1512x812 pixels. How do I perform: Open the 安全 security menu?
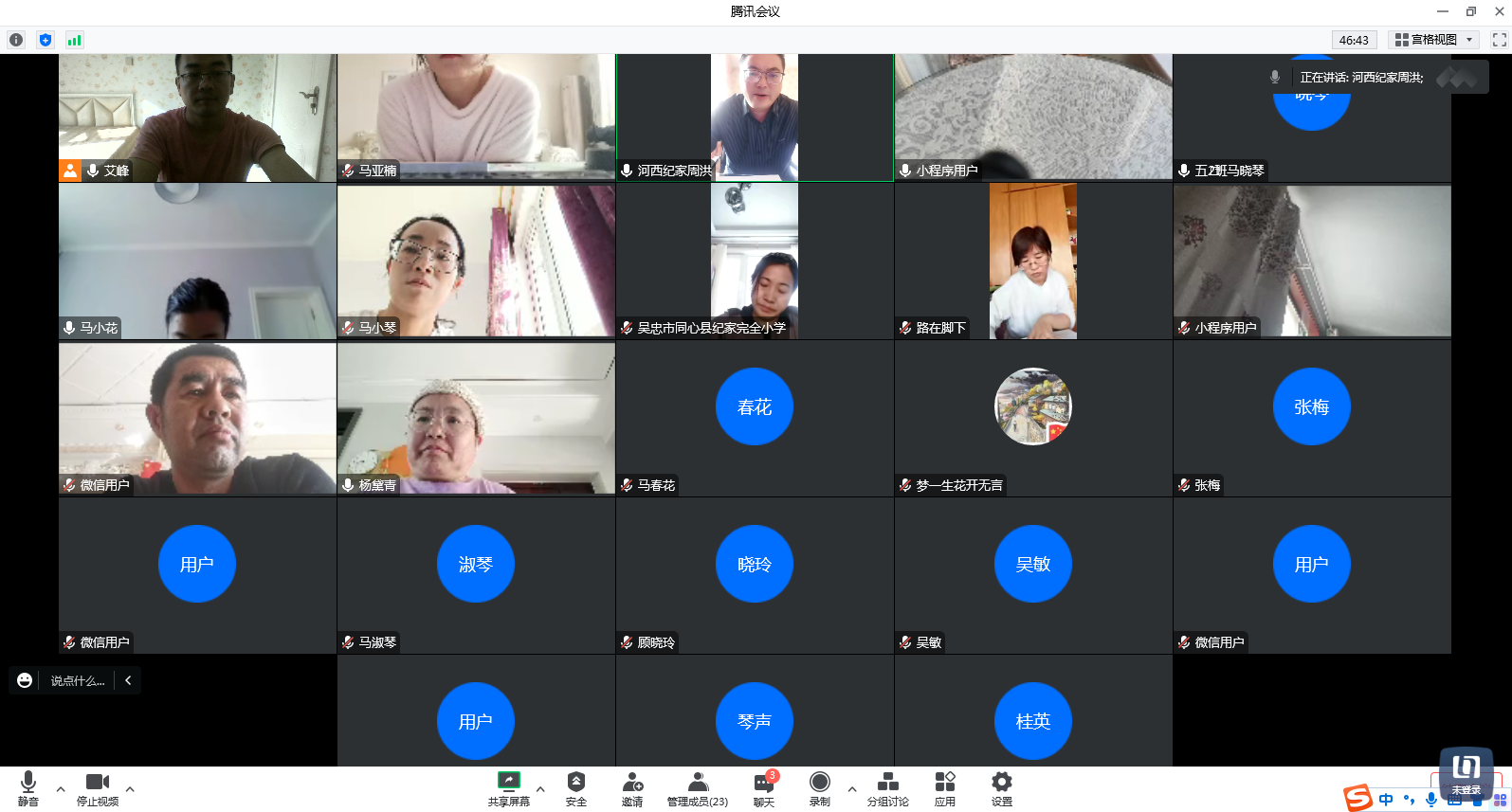point(576,788)
